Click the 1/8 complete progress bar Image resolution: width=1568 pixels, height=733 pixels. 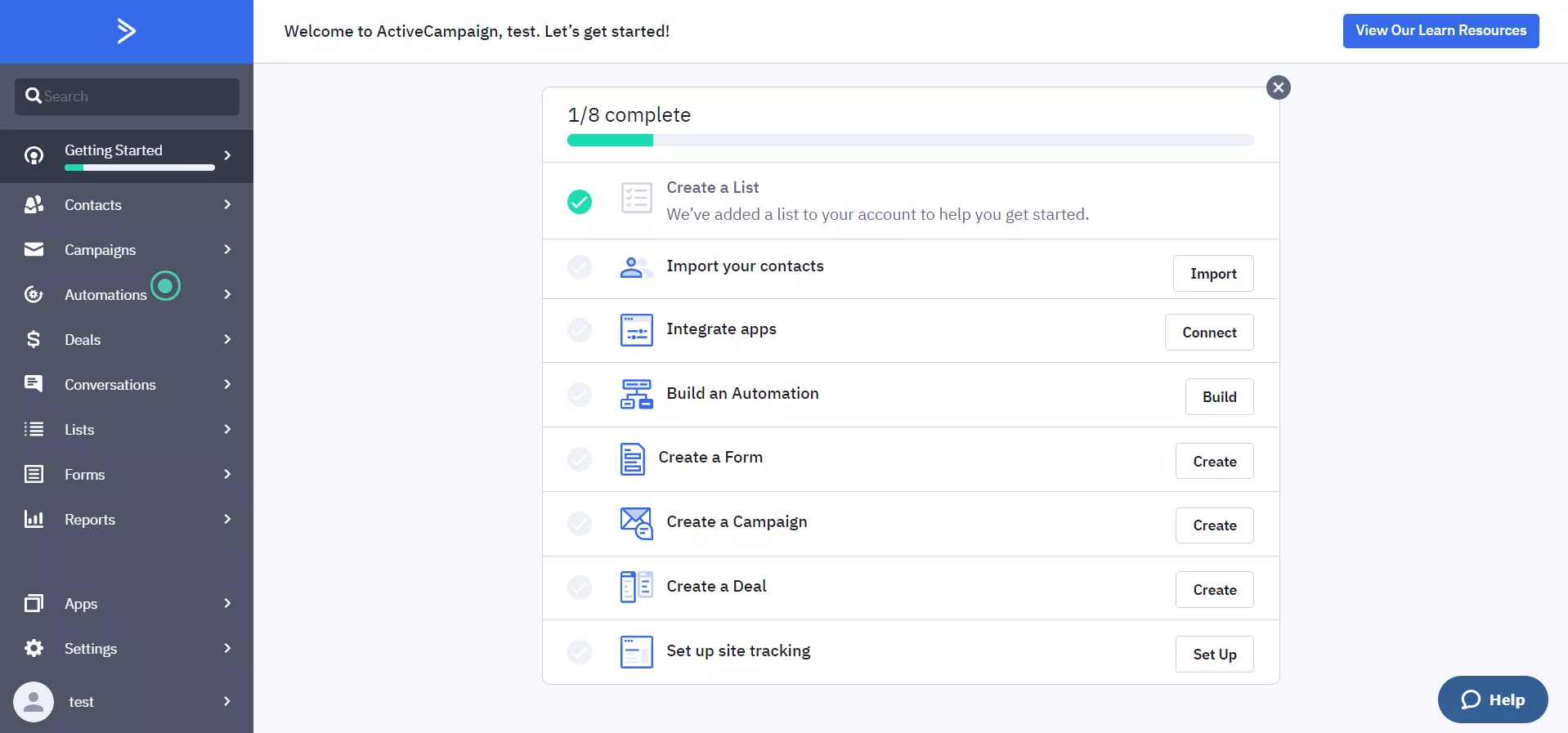point(910,141)
